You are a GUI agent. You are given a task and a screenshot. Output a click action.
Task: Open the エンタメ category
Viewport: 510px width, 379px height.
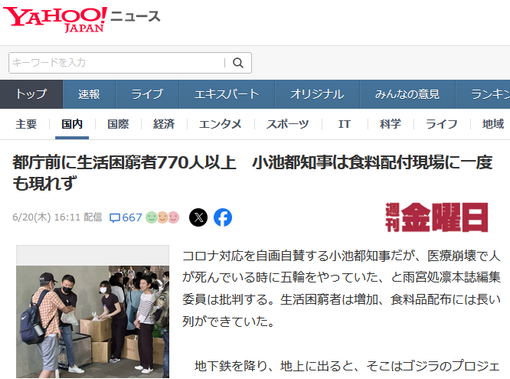(220, 124)
